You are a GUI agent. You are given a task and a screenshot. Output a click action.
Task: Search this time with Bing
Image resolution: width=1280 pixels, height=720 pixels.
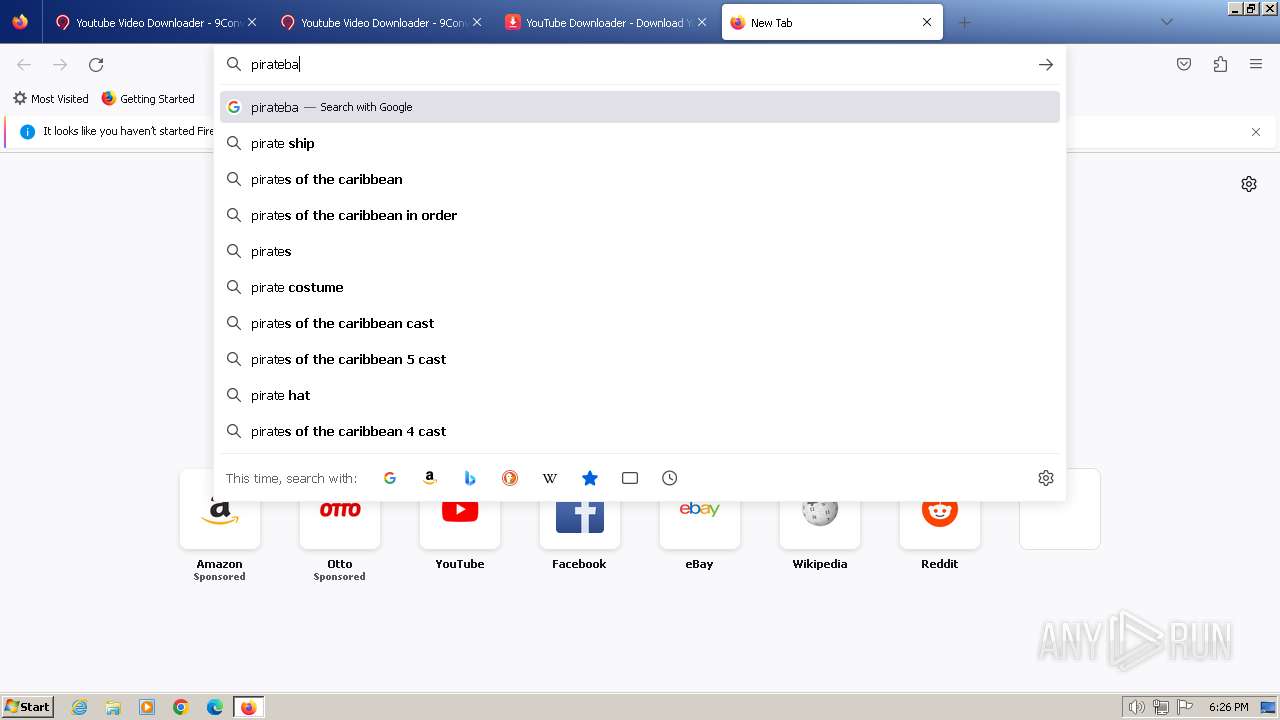point(470,478)
